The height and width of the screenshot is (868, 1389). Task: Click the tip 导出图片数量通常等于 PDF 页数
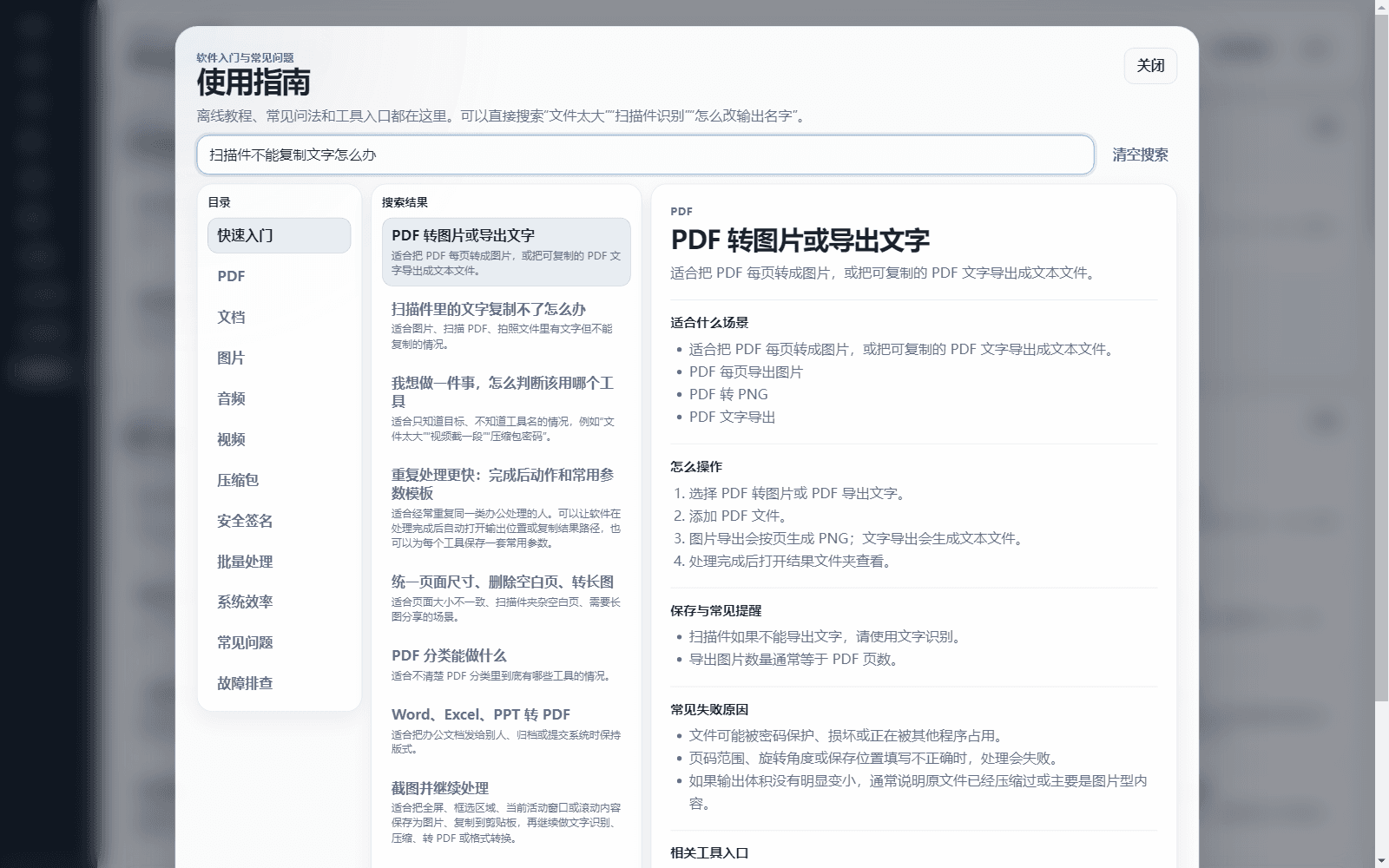(x=795, y=659)
